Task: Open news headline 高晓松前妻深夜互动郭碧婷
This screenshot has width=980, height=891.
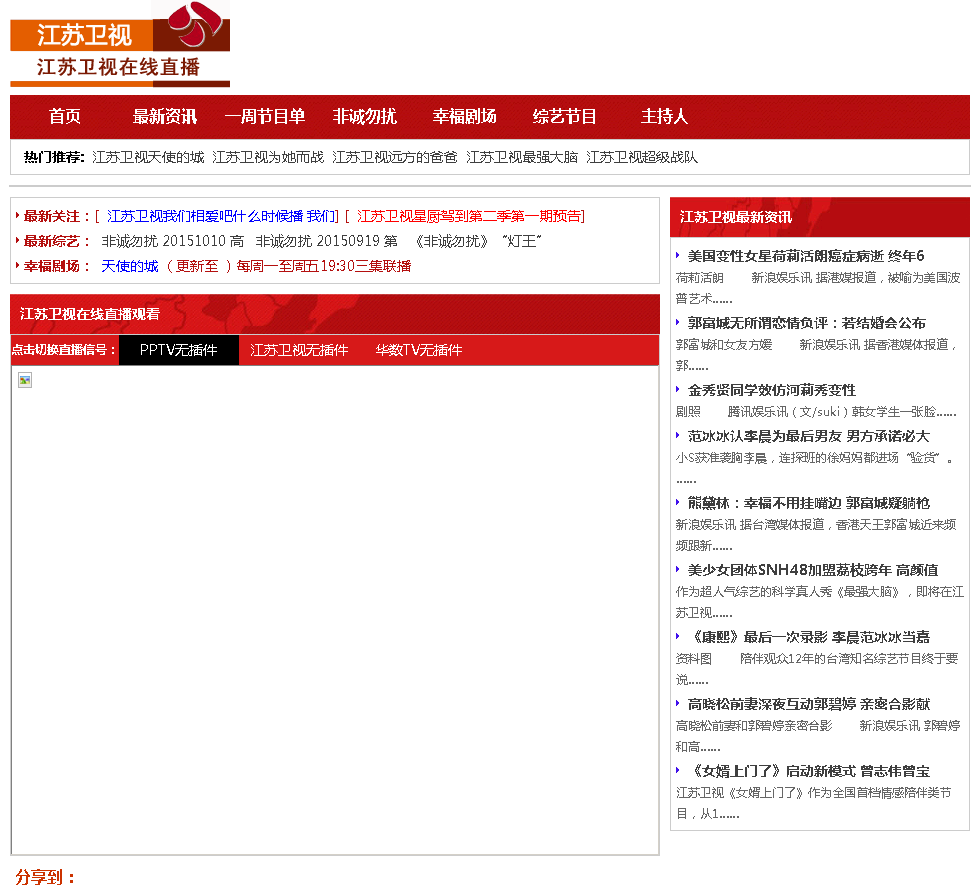Action: point(808,704)
